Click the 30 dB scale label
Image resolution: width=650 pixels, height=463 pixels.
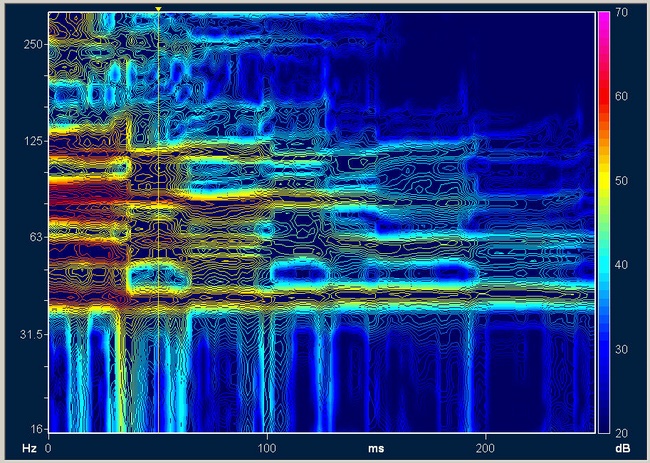(x=622, y=349)
